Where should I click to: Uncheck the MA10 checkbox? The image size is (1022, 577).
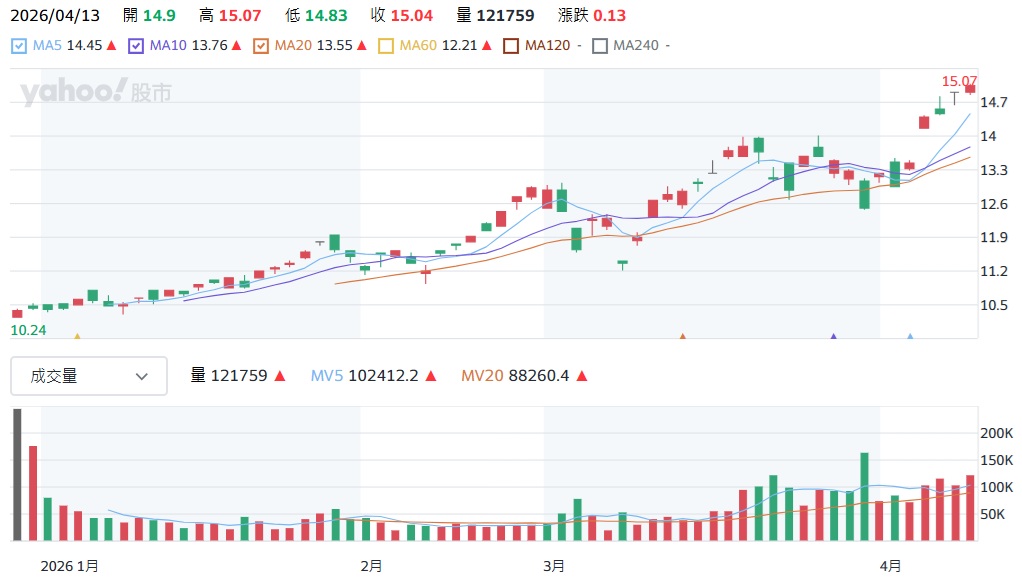136,46
